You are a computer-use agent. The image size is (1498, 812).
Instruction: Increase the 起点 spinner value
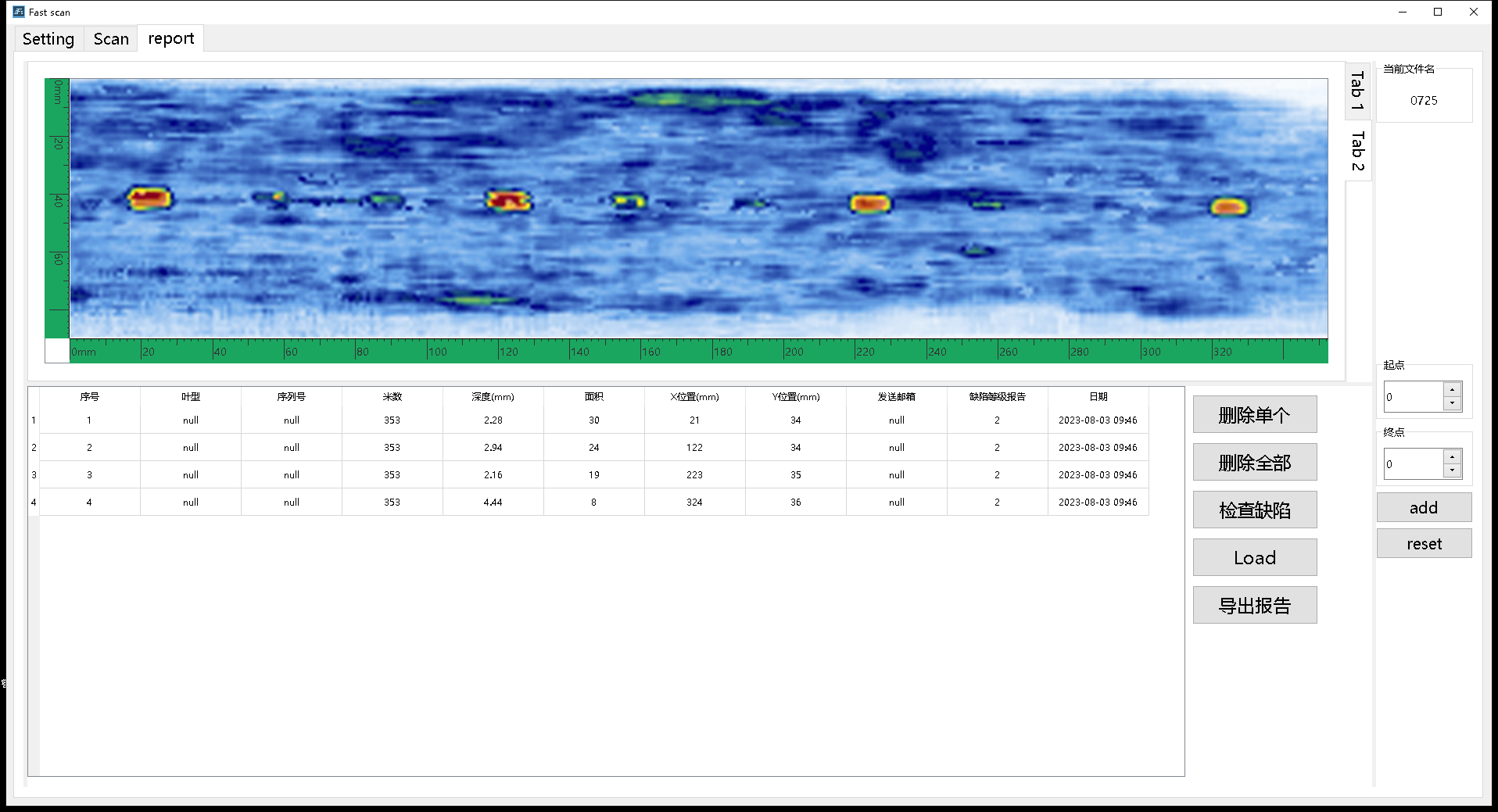[x=1452, y=390]
